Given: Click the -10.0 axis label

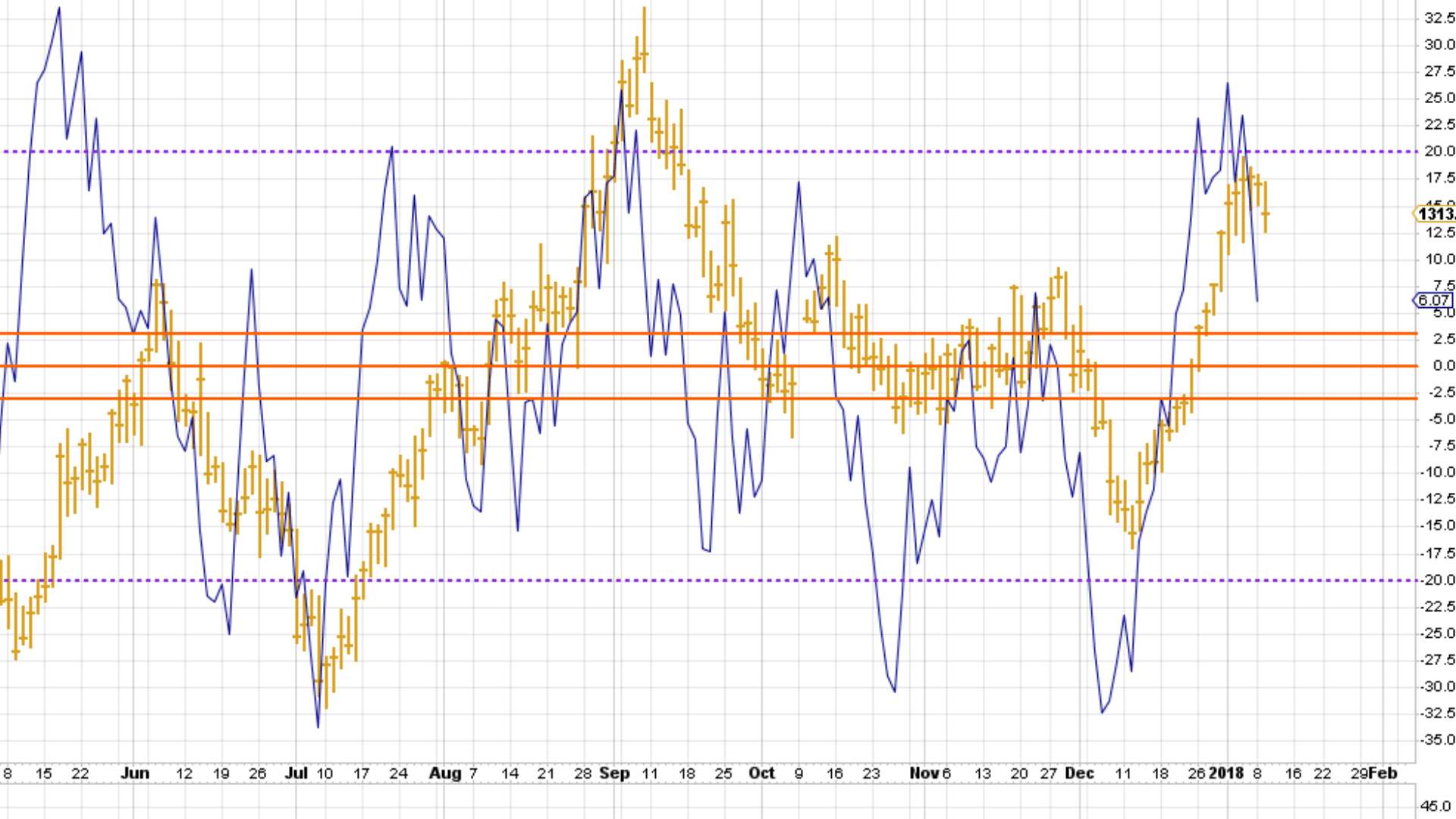Looking at the screenshot, I should click(x=1437, y=472).
